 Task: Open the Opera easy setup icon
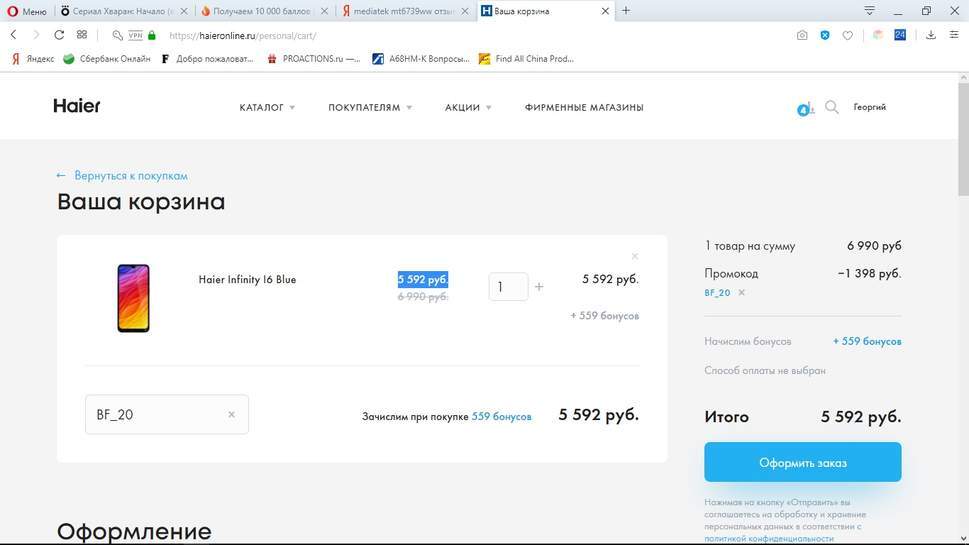pos(954,35)
